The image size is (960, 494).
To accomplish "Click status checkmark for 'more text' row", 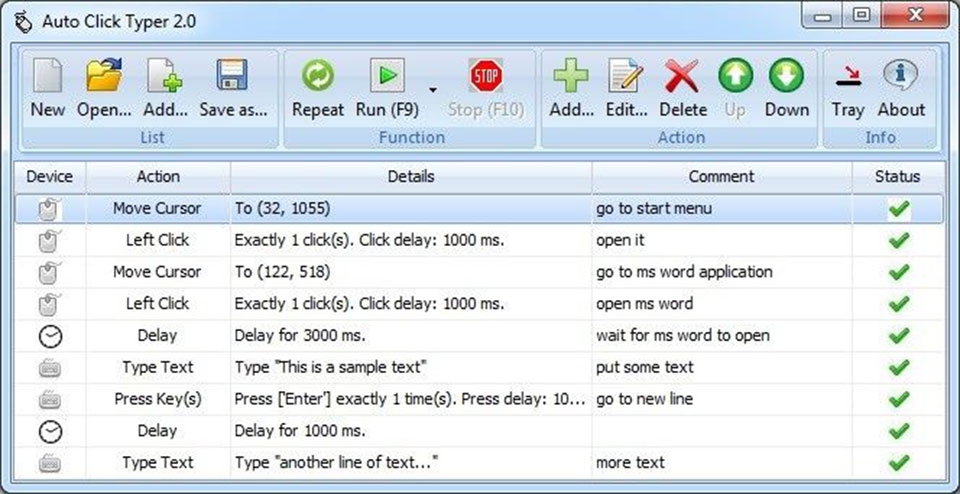I will click(898, 463).
